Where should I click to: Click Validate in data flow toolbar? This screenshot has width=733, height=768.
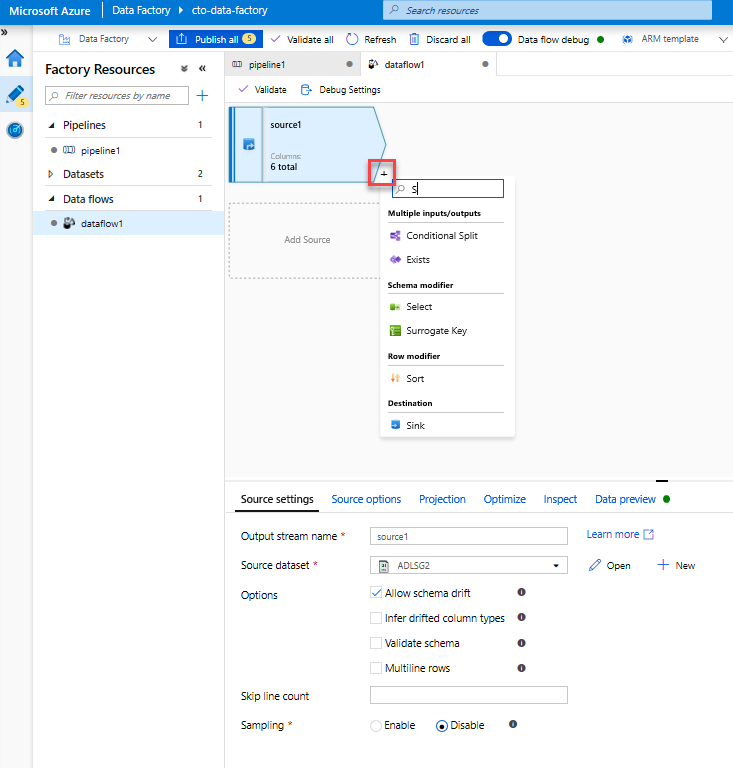pos(262,90)
